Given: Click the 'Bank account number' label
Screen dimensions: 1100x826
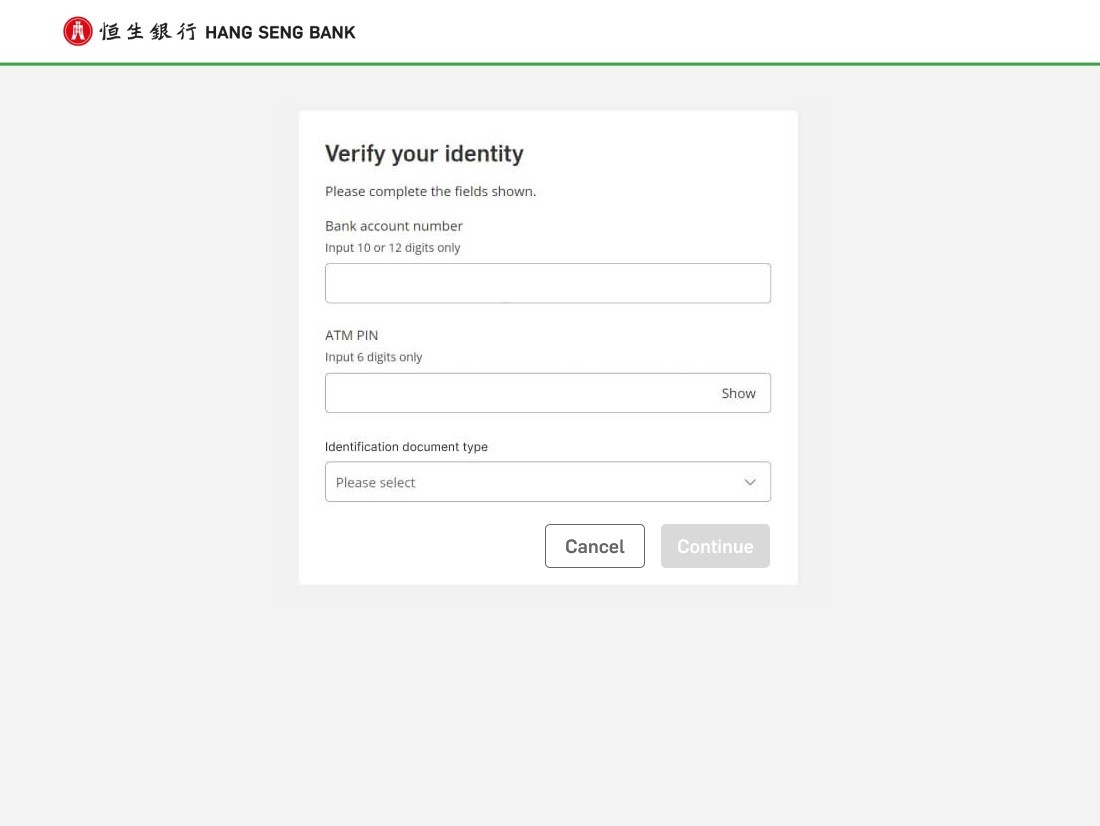Looking at the screenshot, I should click(394, 226).
